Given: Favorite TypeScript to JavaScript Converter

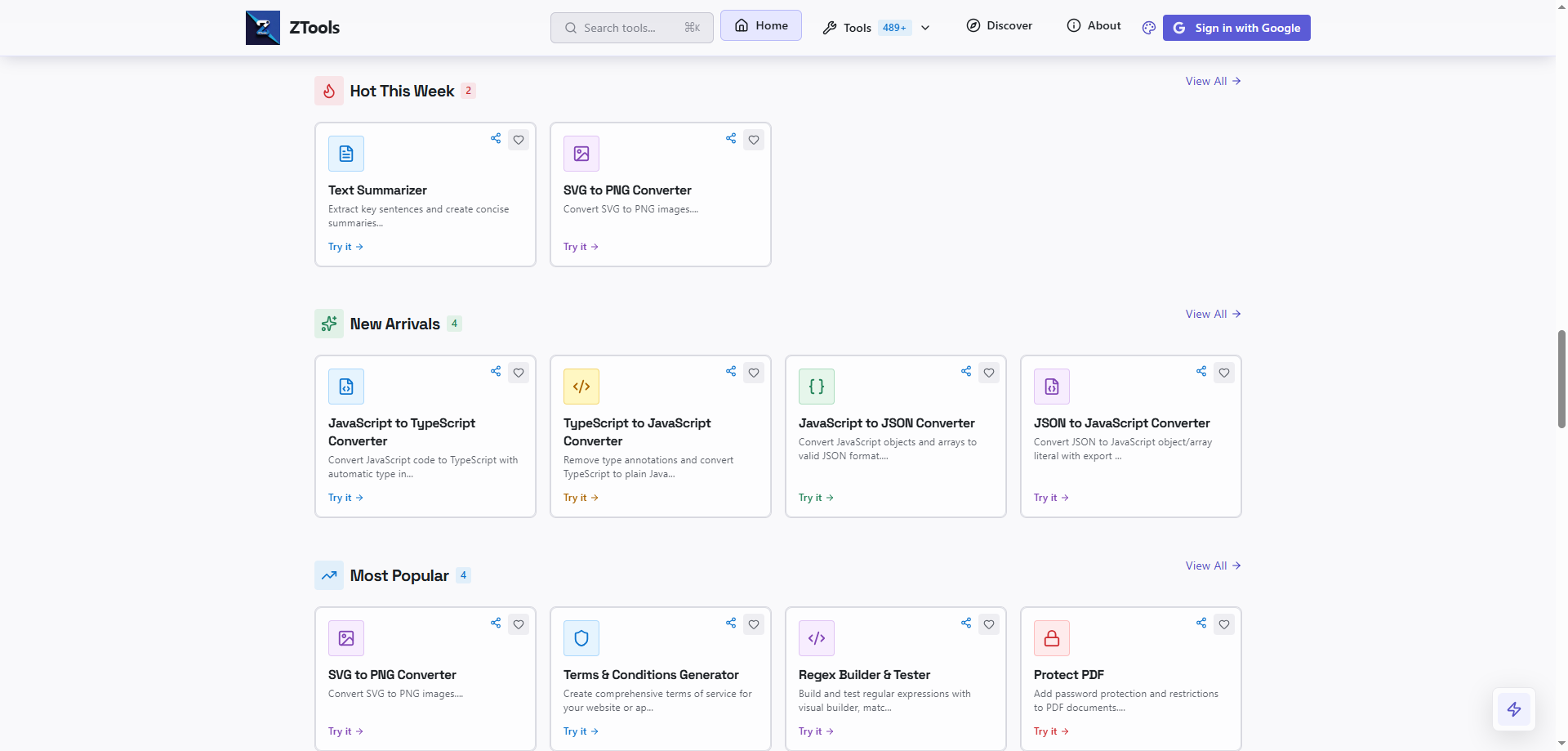Looking at the screenshot, I should [x=754, y=373].
